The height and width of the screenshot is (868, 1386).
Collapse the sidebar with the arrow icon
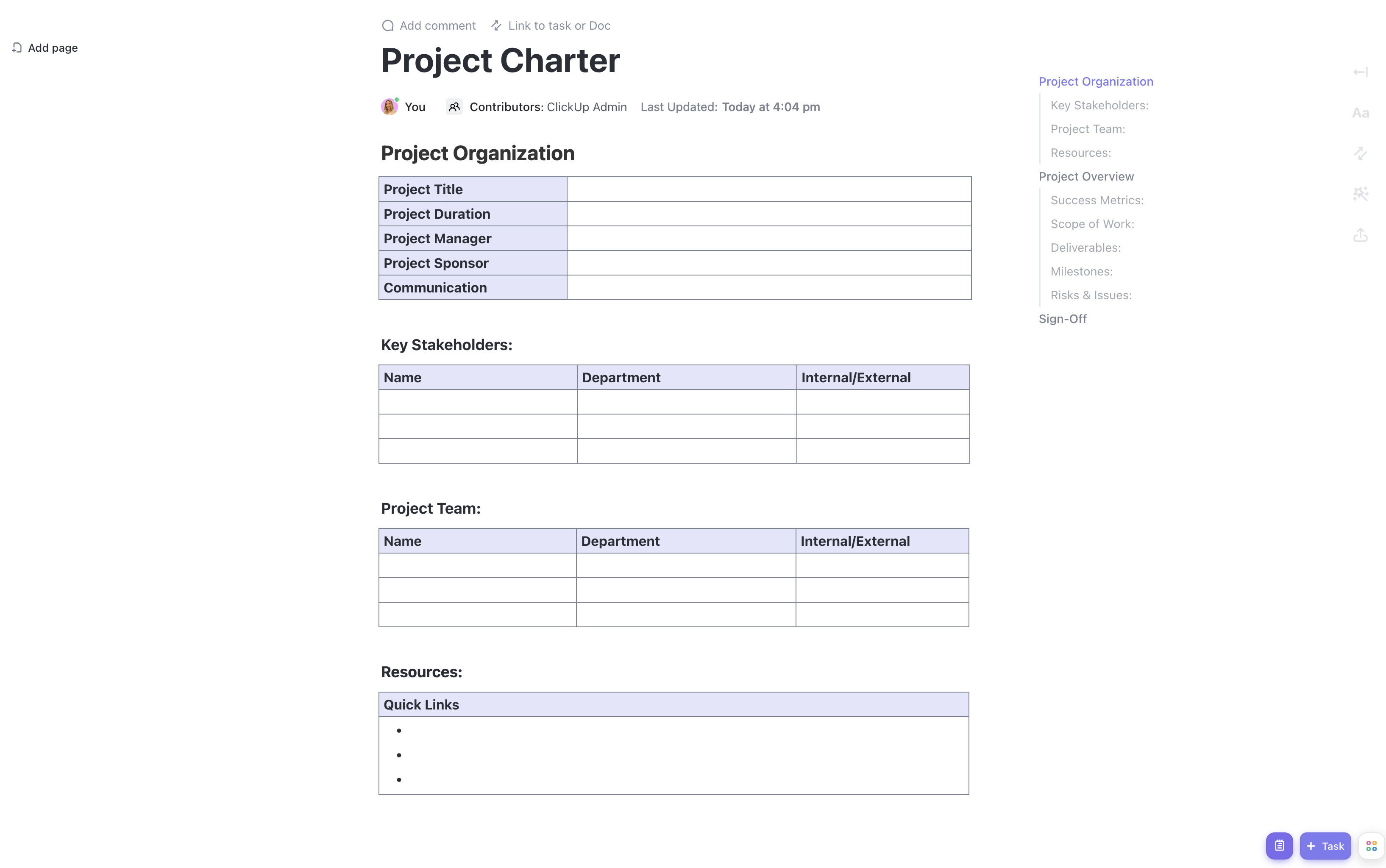[x=1361, y=72]
